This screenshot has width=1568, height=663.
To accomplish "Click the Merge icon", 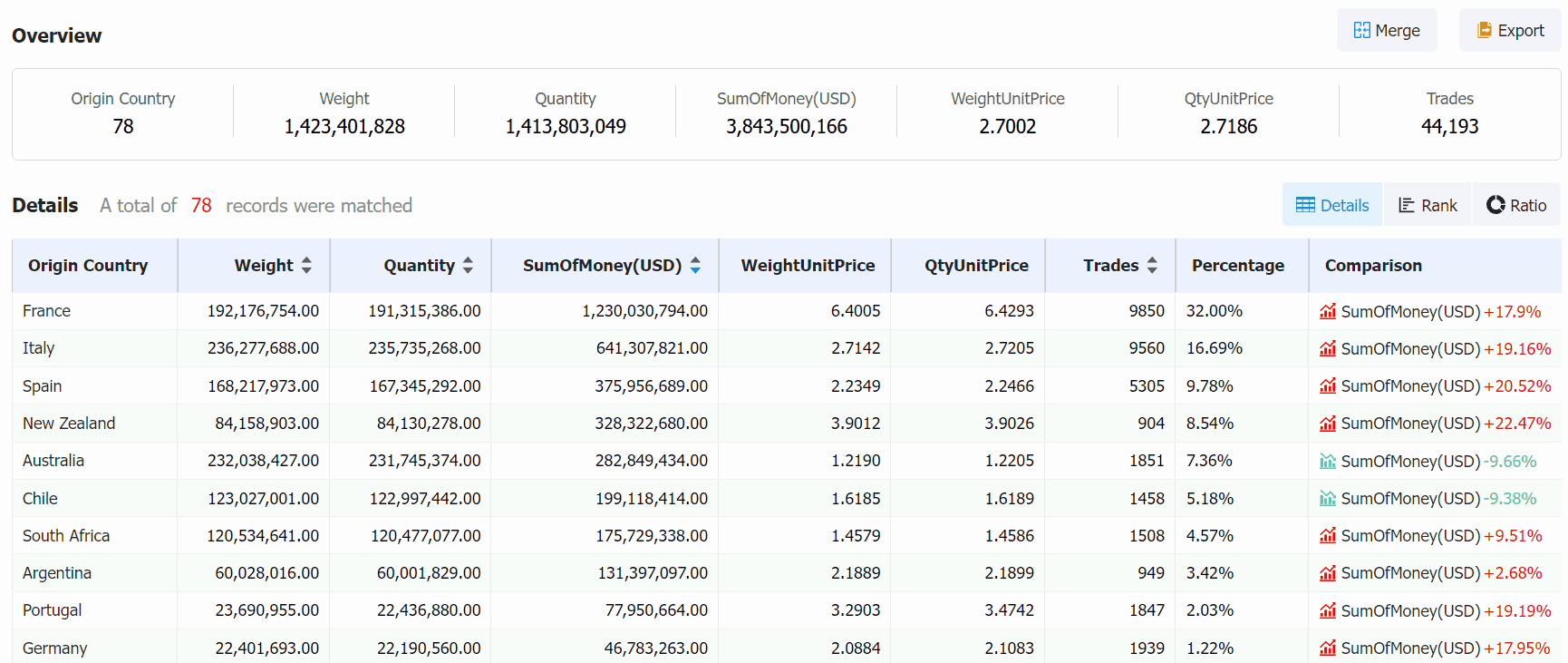I will 1361,30.
